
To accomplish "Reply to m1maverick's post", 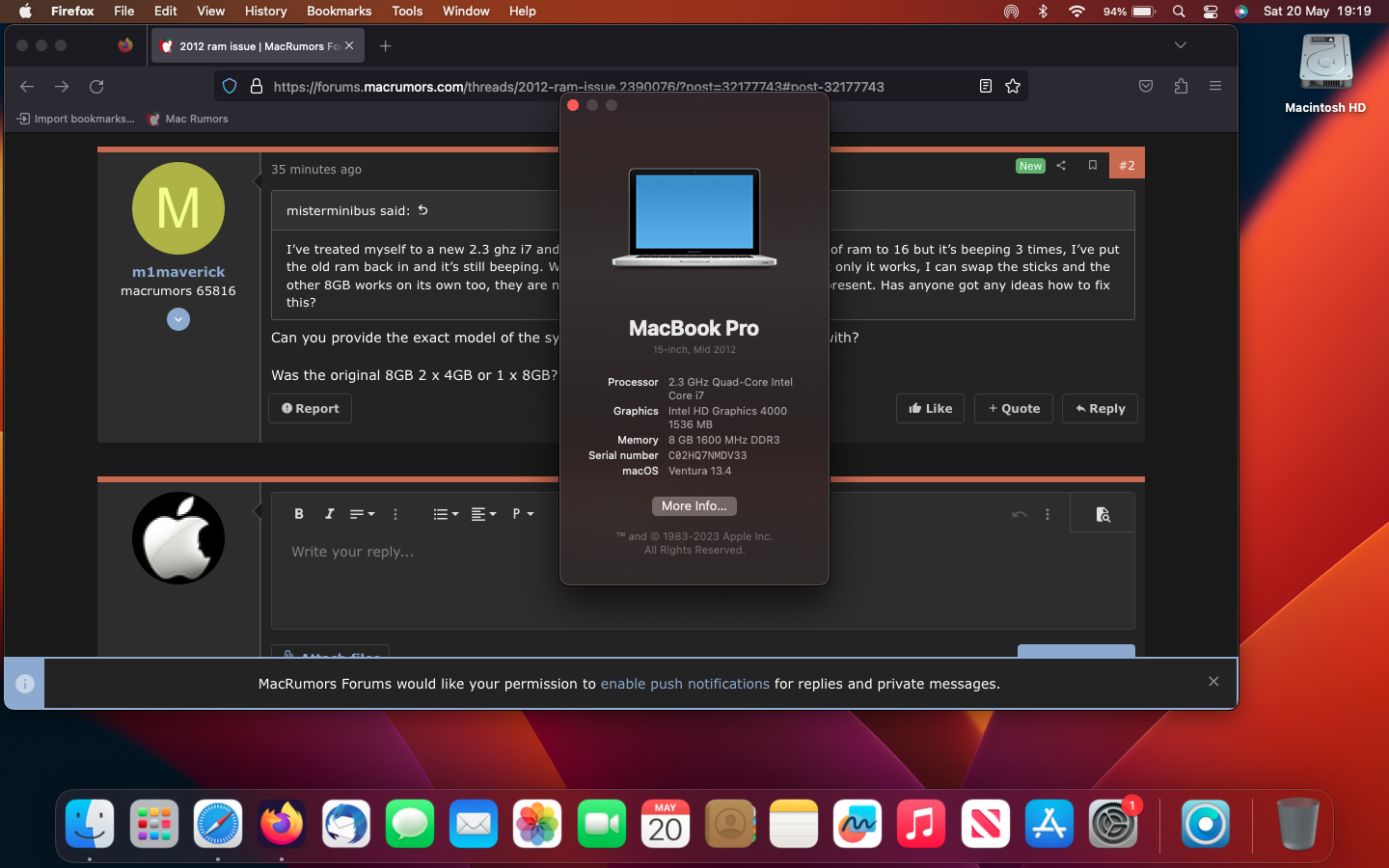I will point(1100,409).
